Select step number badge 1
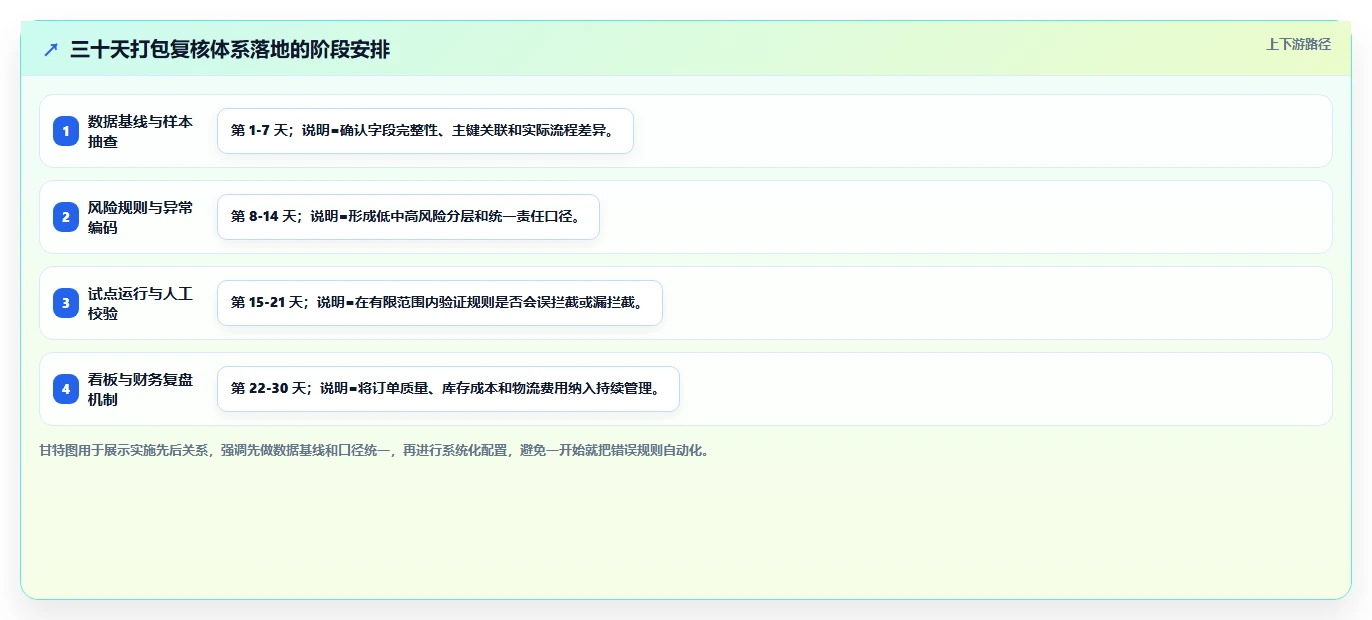 66,131
